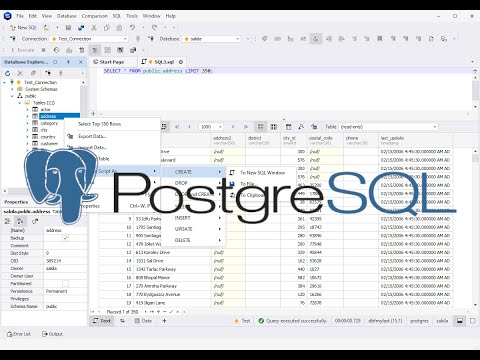This screenshot has height=360, width=480.
Task: Close the Database Explorer panel
Action: tap(81, 62)
